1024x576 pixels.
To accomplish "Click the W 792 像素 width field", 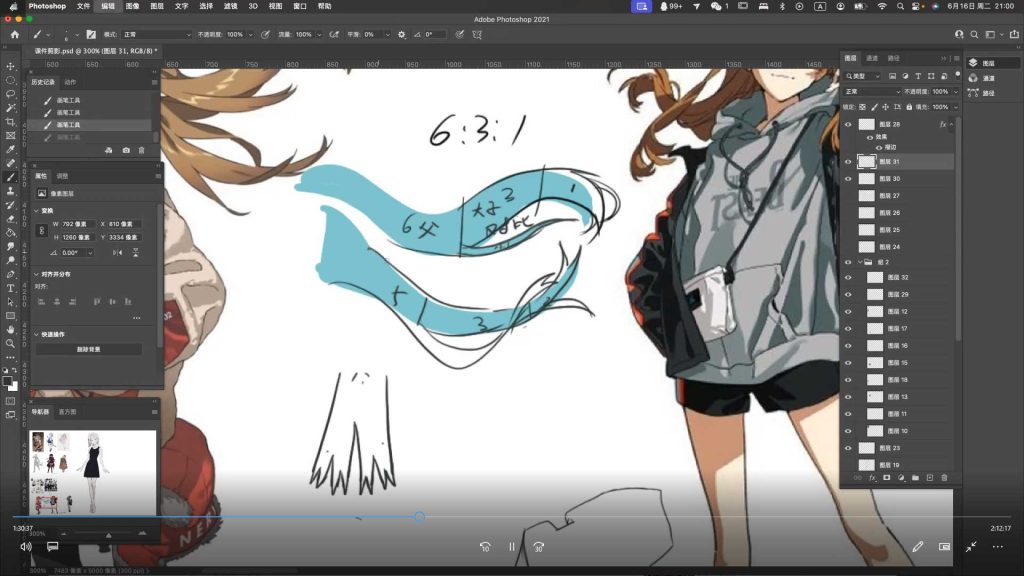I will [78, 224].
